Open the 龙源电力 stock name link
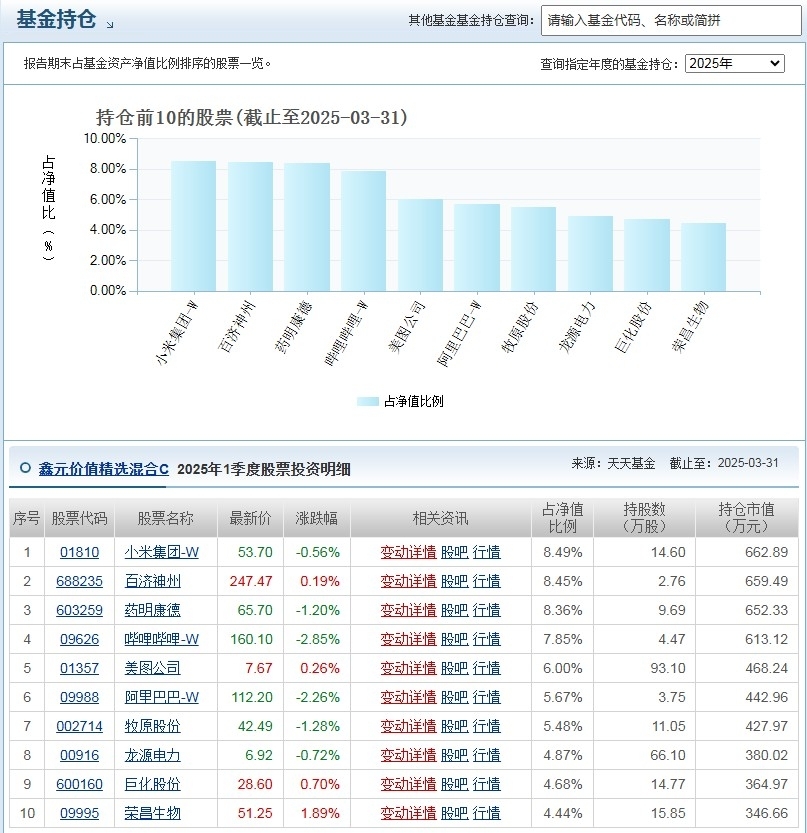 tap(152, 755)
